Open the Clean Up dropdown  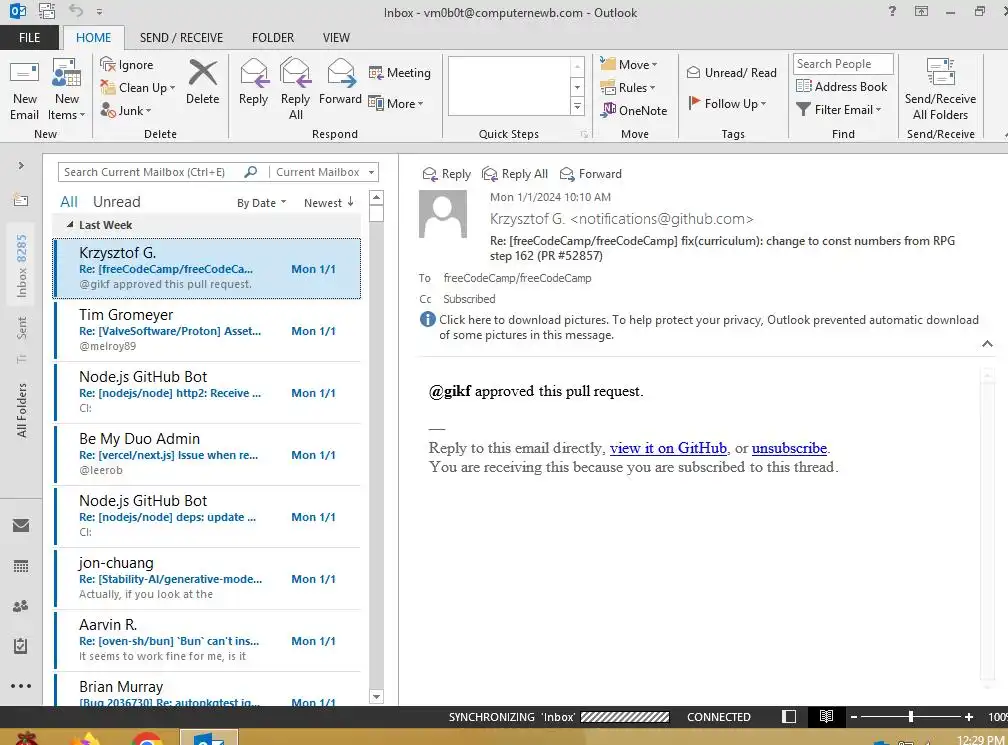[138, 88]
